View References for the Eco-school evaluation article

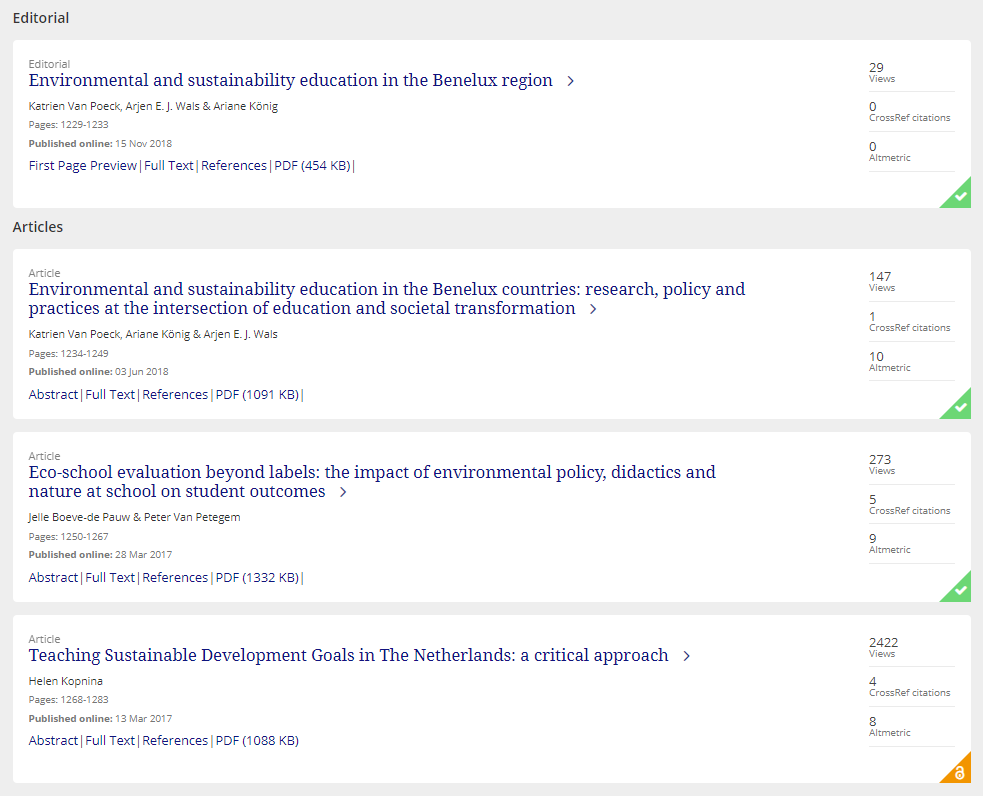[175, 578]
